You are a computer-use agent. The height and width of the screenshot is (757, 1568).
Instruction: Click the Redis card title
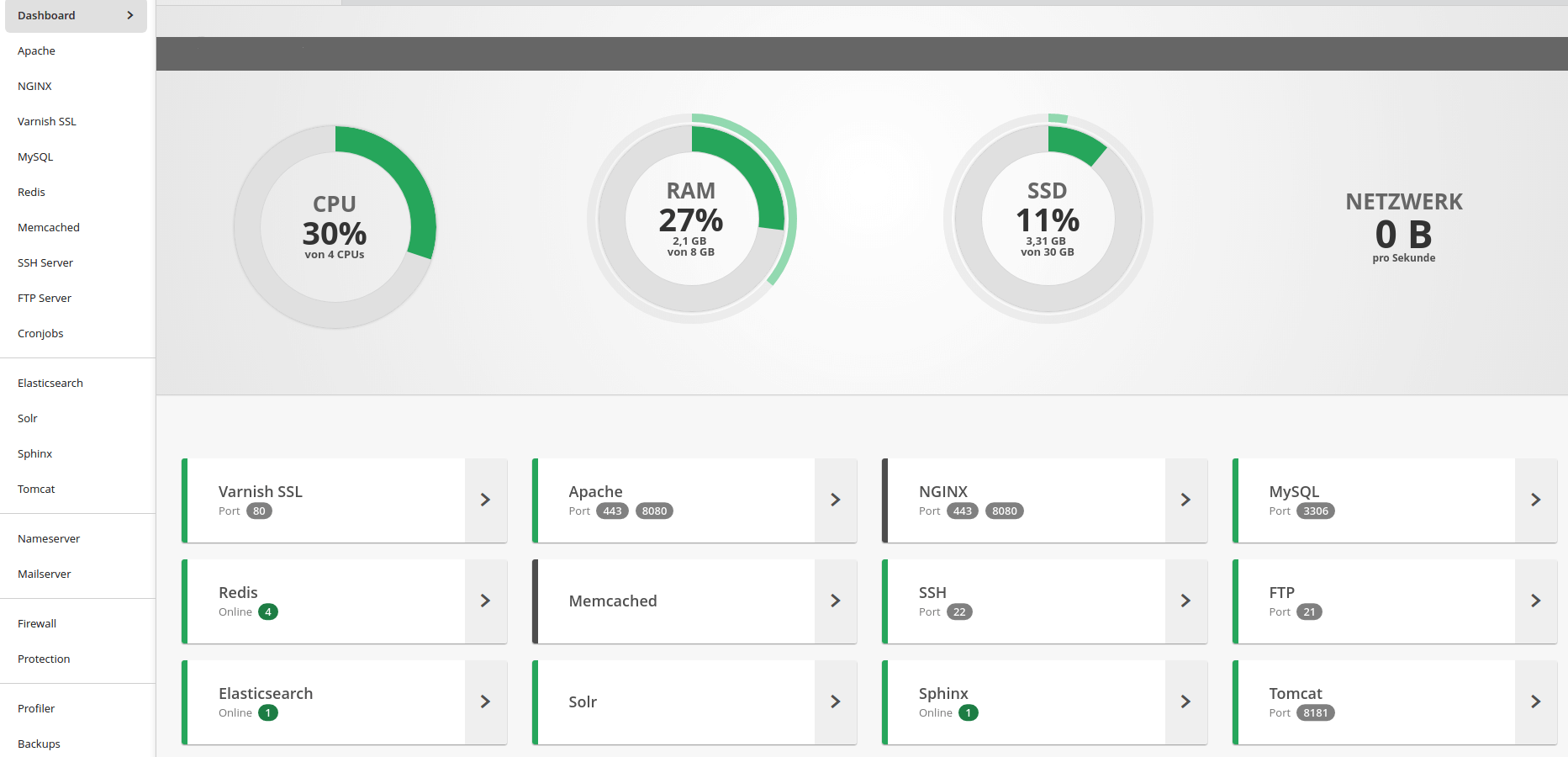[x=238, y=592]
